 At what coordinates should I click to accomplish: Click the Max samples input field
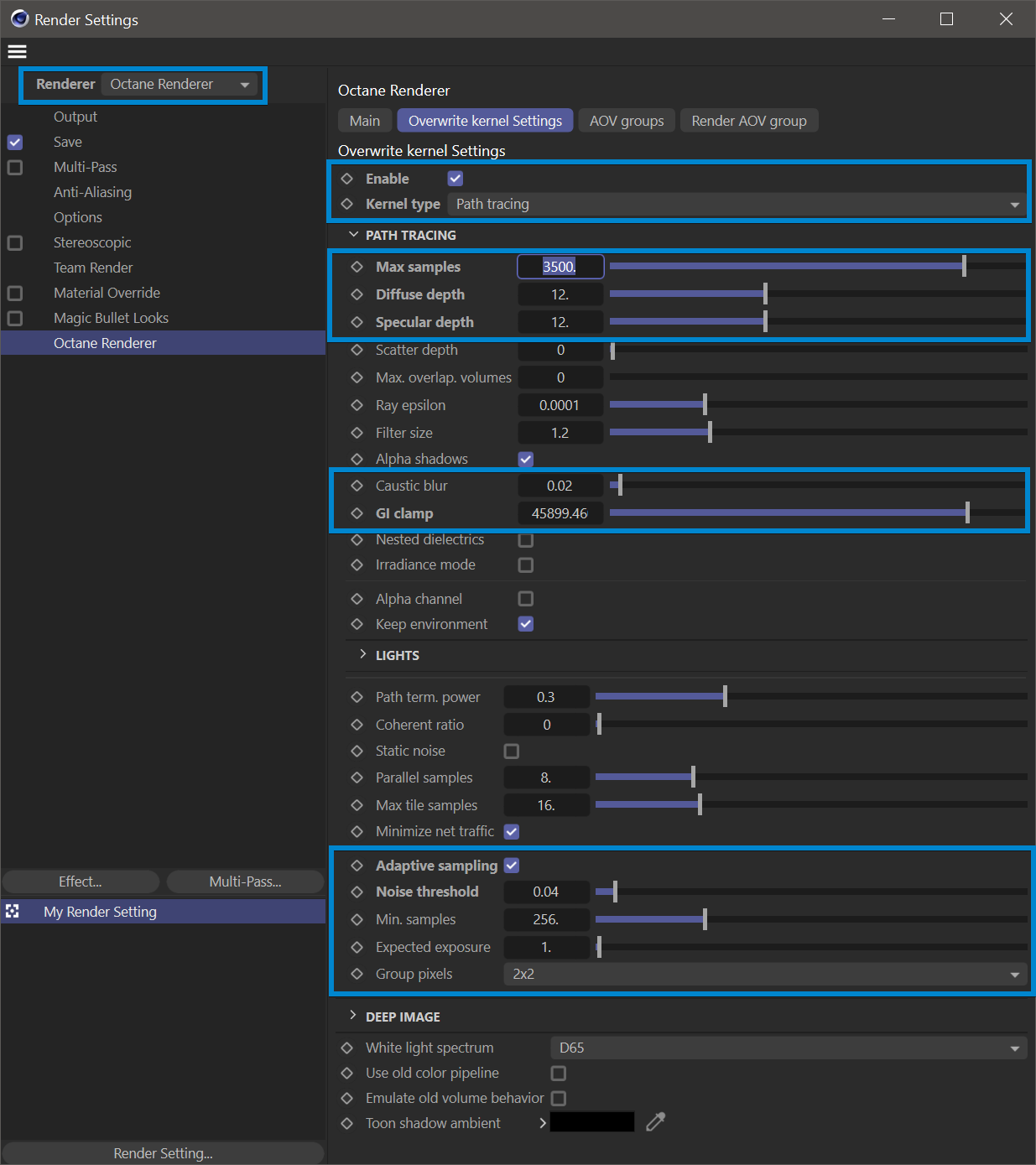[560, 267]
